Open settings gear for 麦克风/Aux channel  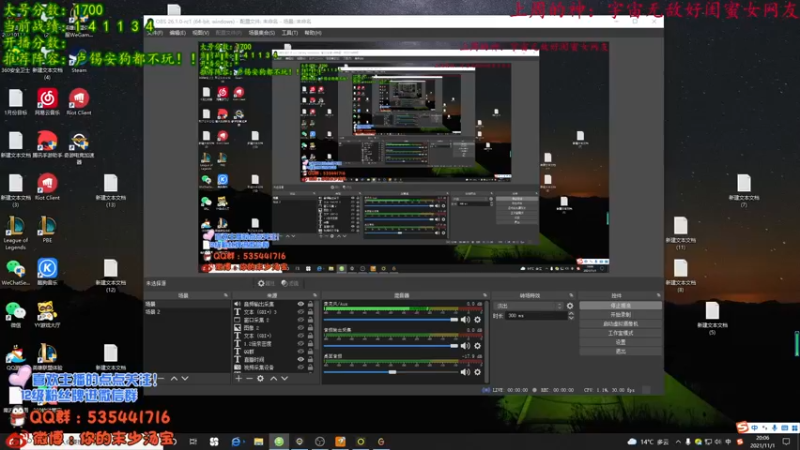[x=478, y=320]
